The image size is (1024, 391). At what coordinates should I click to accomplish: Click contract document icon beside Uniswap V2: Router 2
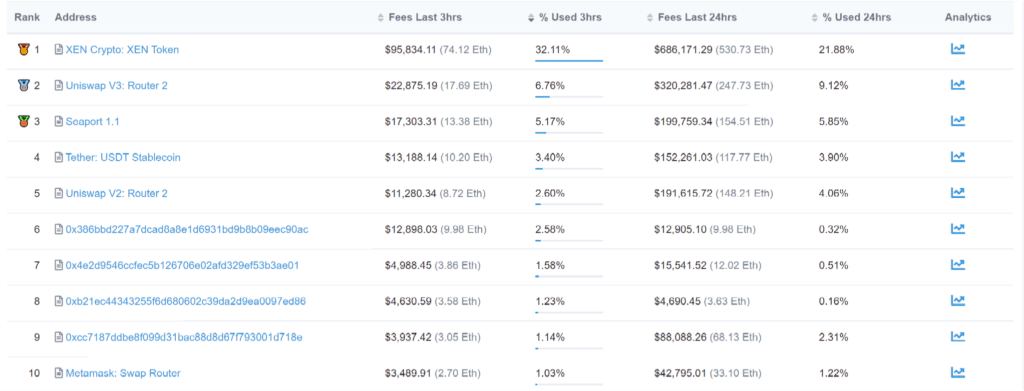point(59,193)
